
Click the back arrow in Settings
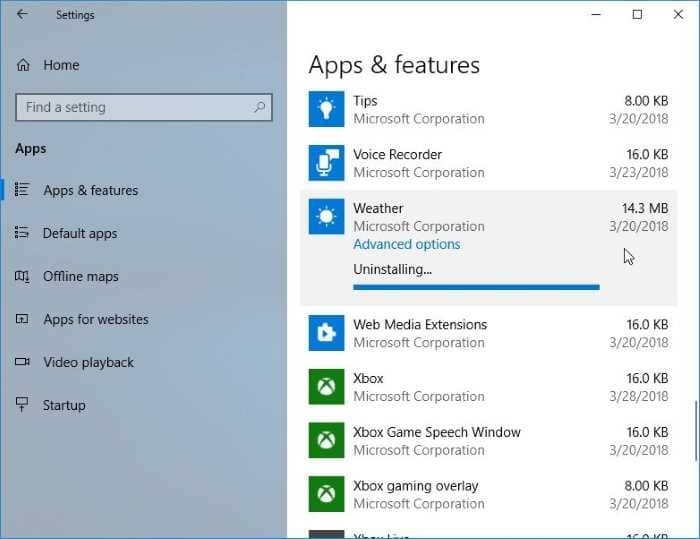pyautogui.click(x=22, y=15)
